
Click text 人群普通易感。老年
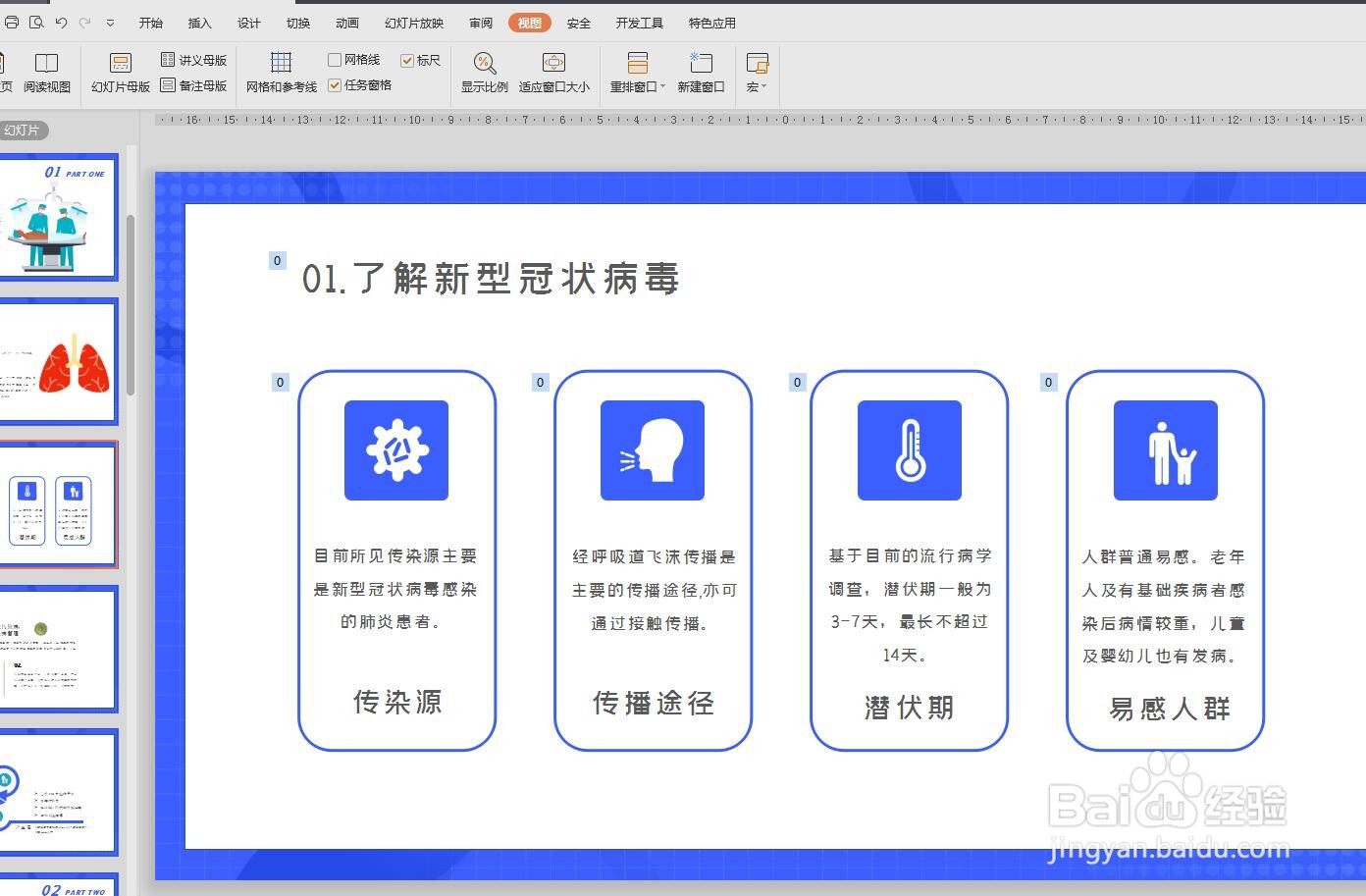(1164, 556)
